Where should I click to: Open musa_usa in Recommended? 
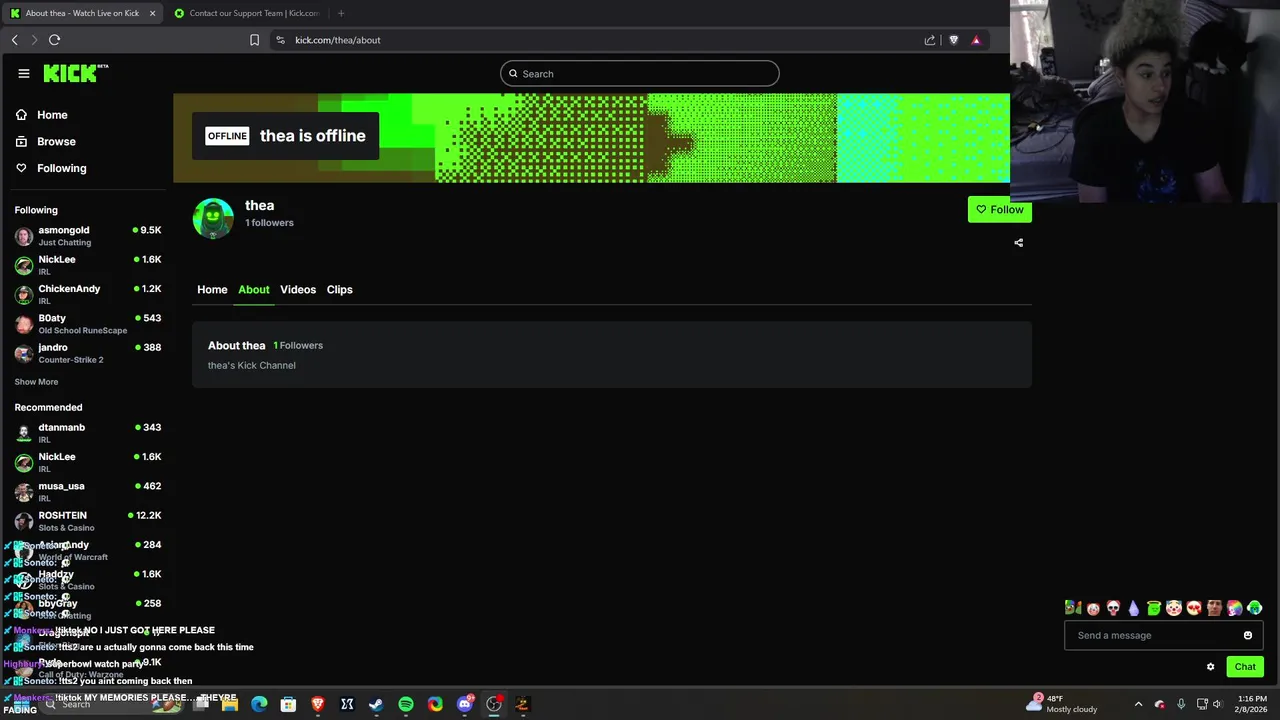click(x=88, y=492)
